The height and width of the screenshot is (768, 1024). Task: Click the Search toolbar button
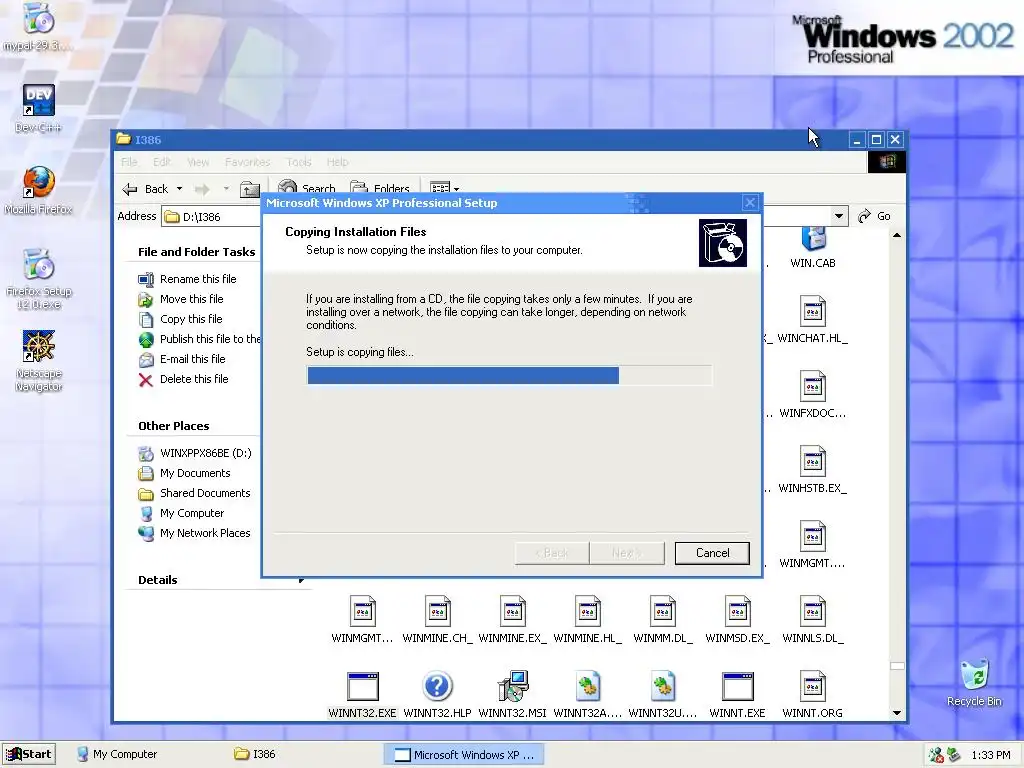[x=306, y=189]
